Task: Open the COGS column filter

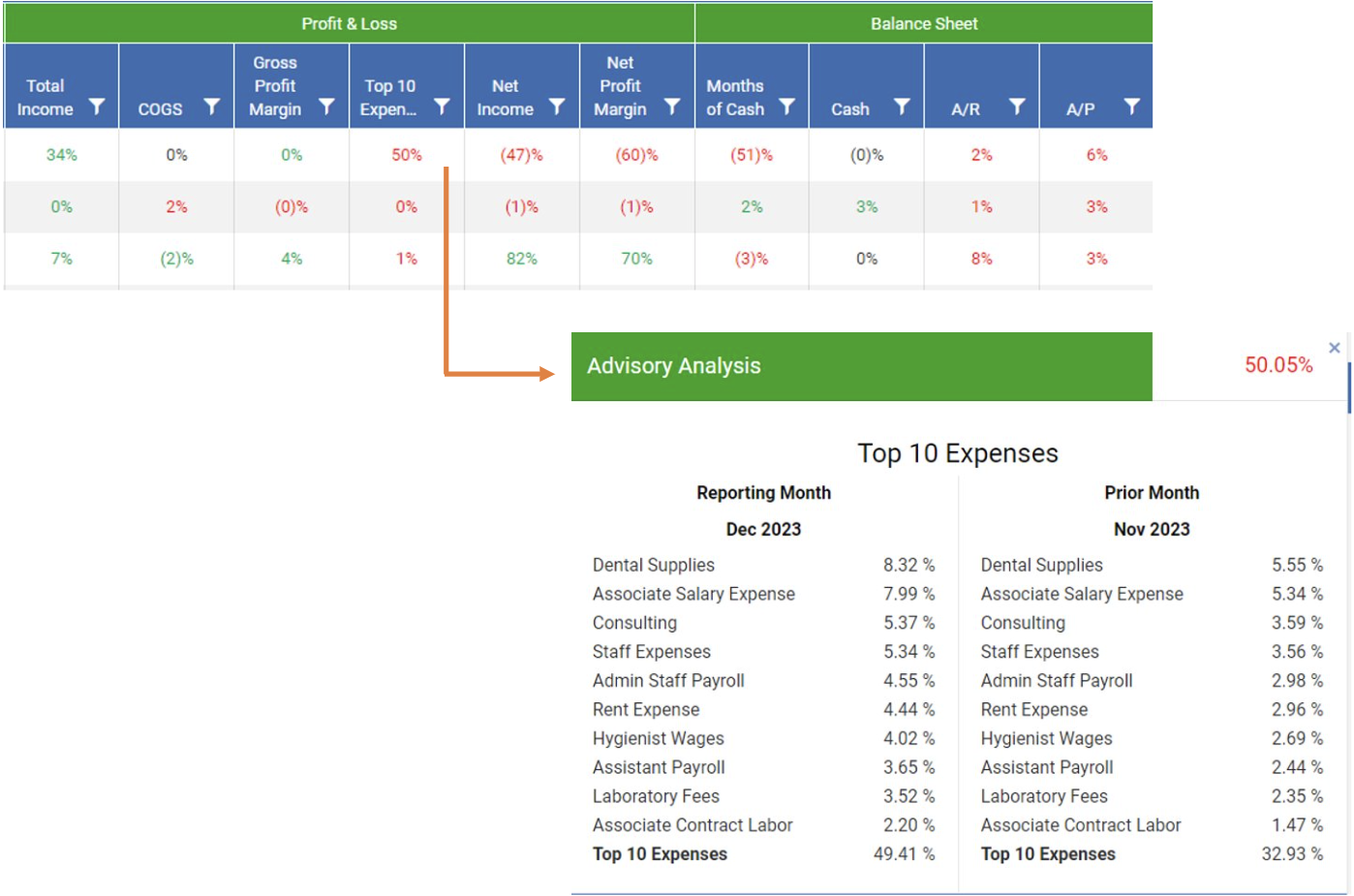Action: coord(212,107)
